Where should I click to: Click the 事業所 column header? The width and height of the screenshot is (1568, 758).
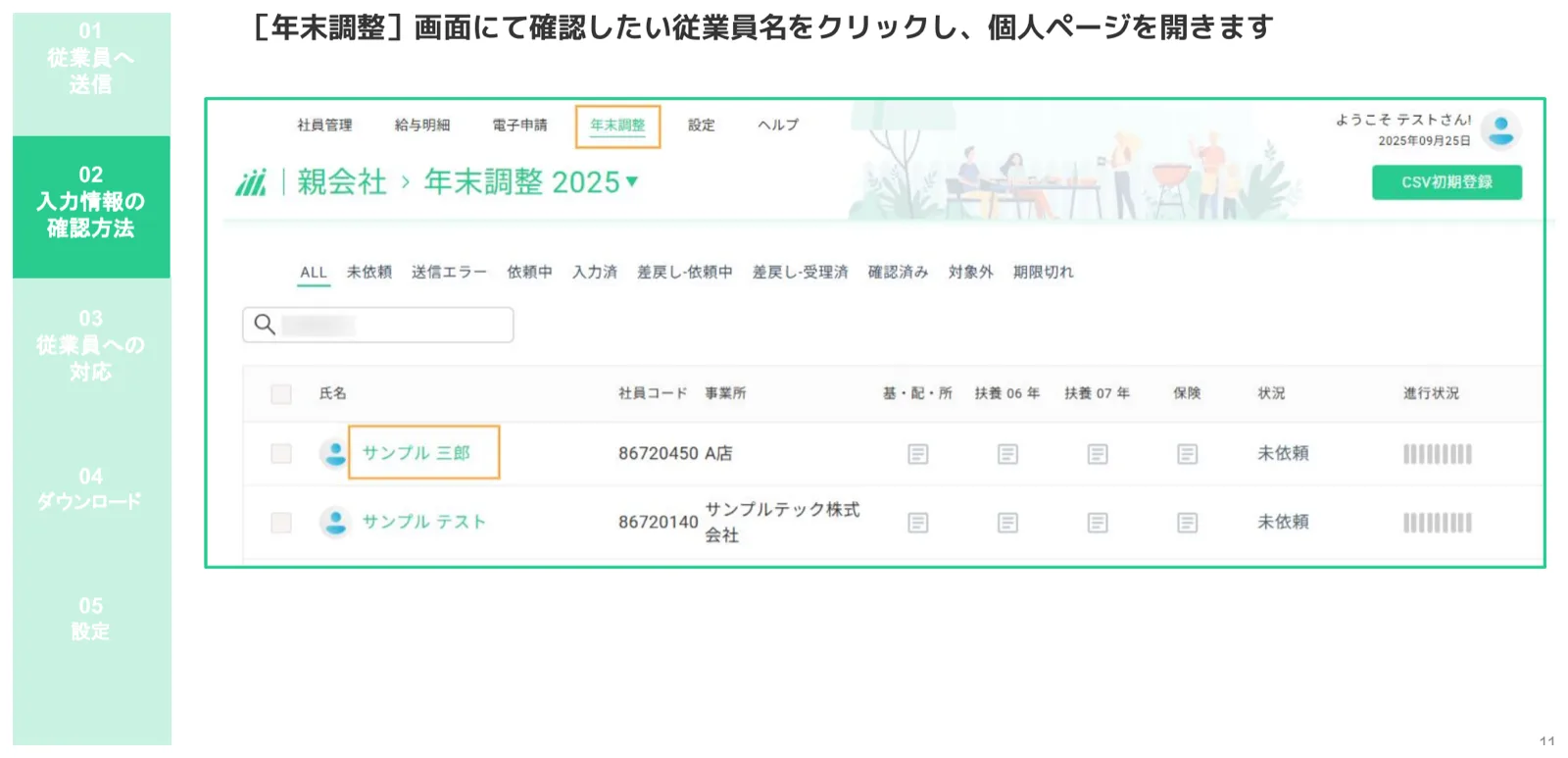pos(725,393)
